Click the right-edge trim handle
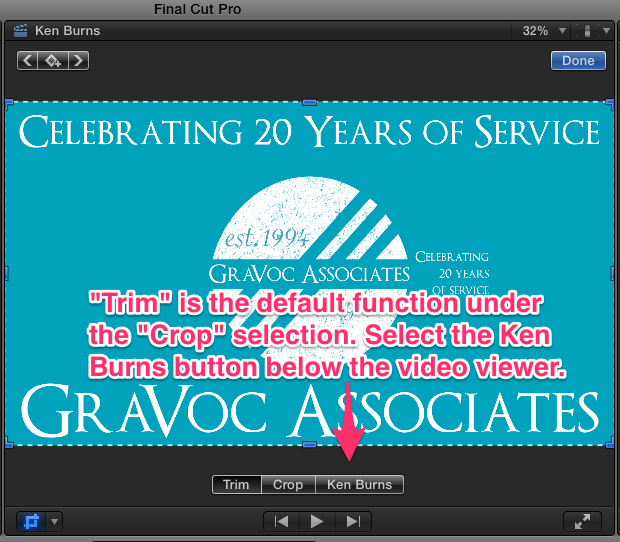Viewport: 620px width, 542px height. (x=612, y=273)
